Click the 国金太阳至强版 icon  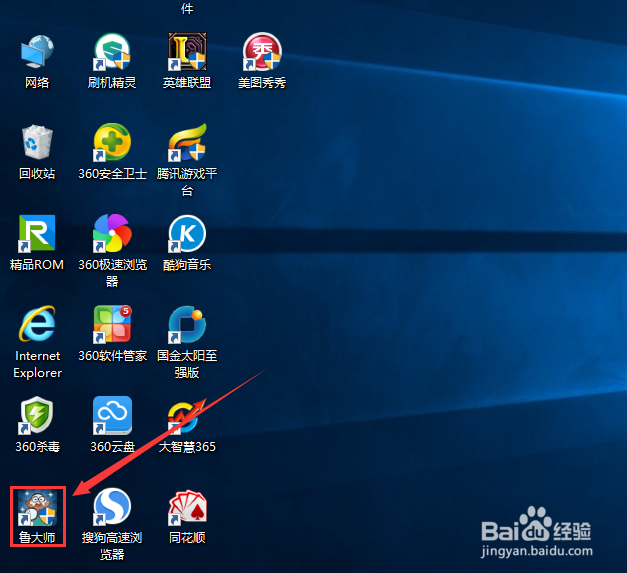[187, 324]
